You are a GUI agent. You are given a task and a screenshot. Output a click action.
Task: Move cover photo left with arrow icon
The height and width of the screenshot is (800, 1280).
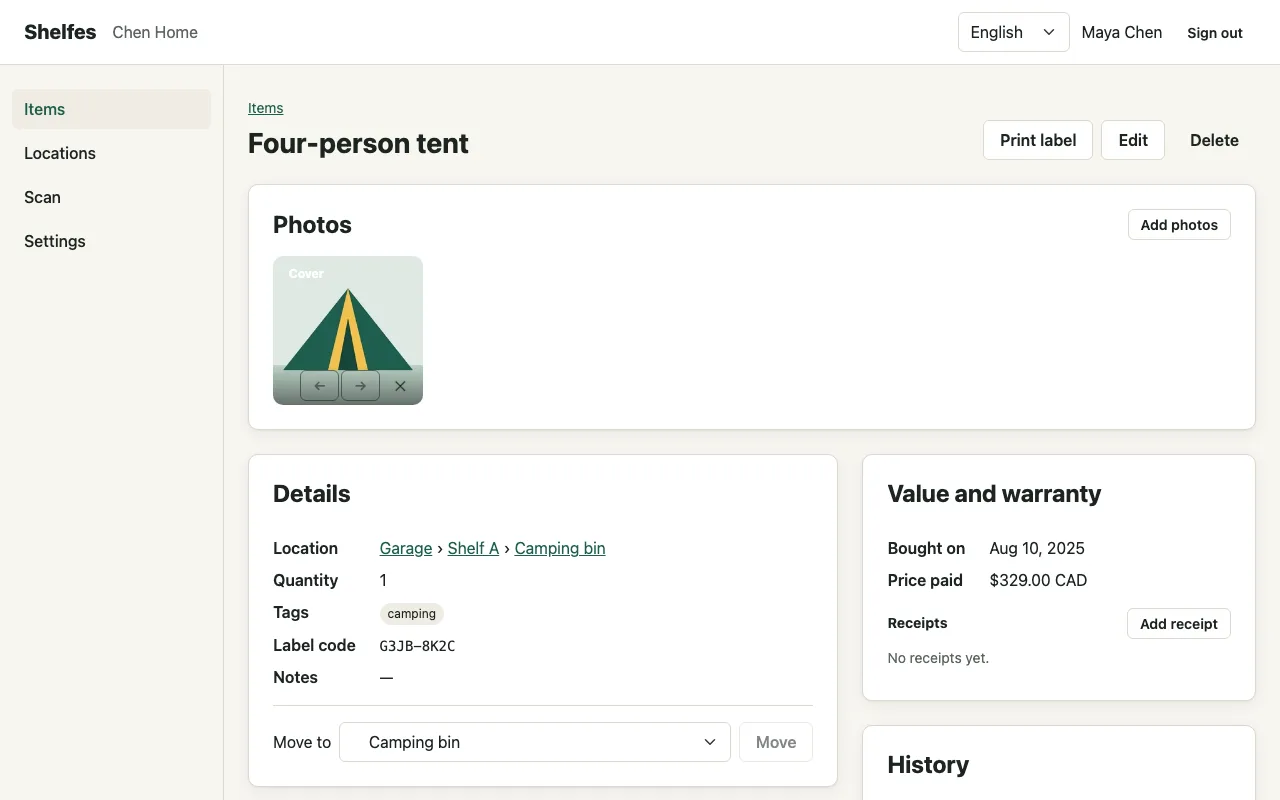320,386
